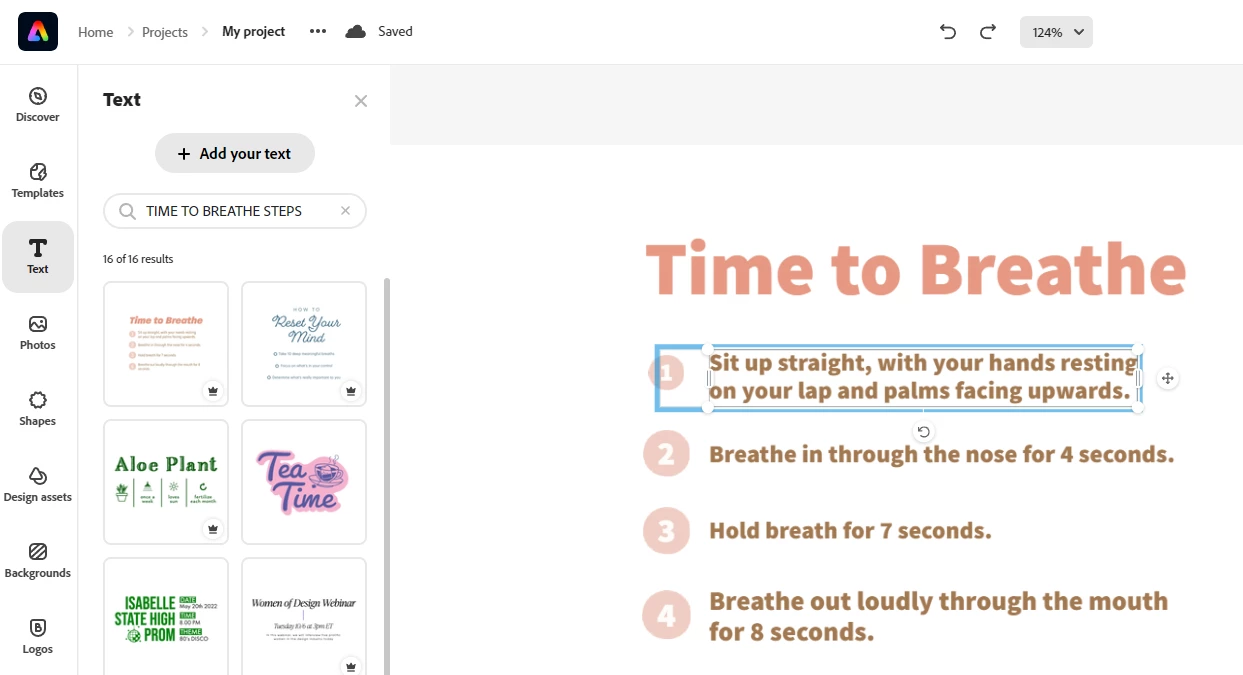Select the Reset Your Mind template thumbnail

(x=304, y=344)
